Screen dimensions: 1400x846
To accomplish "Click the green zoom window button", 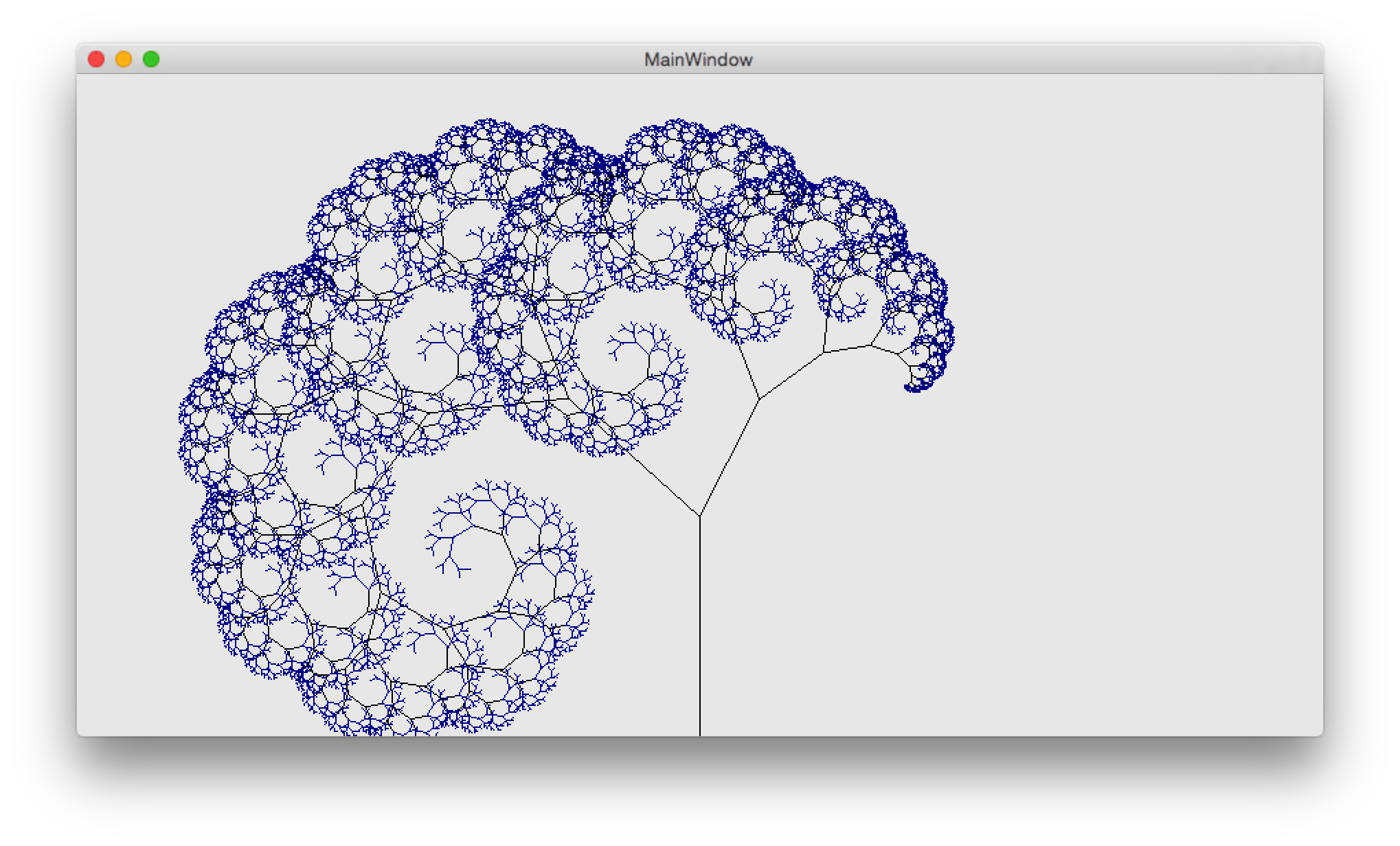I will point(151,60).
